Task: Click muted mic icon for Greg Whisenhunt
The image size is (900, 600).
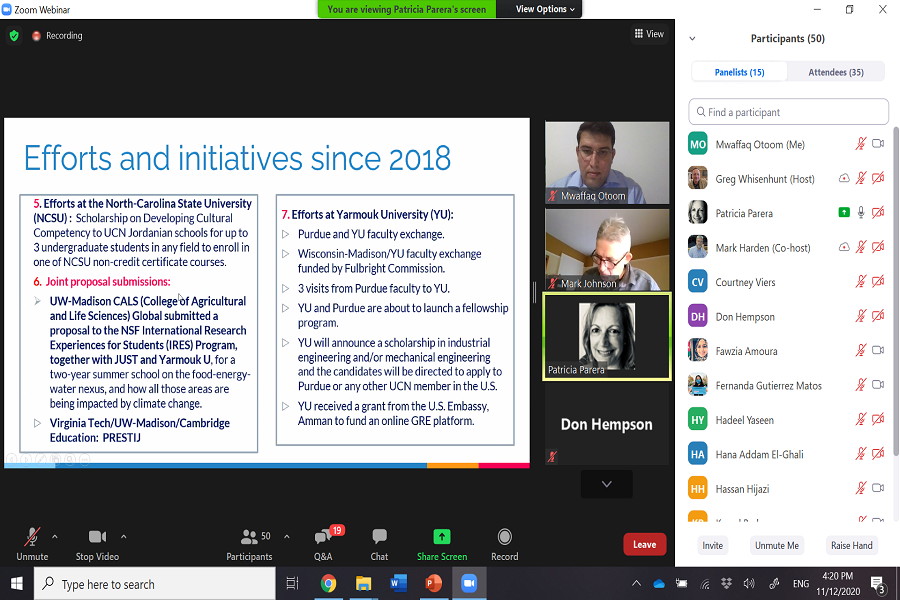Action: (860, 179)
